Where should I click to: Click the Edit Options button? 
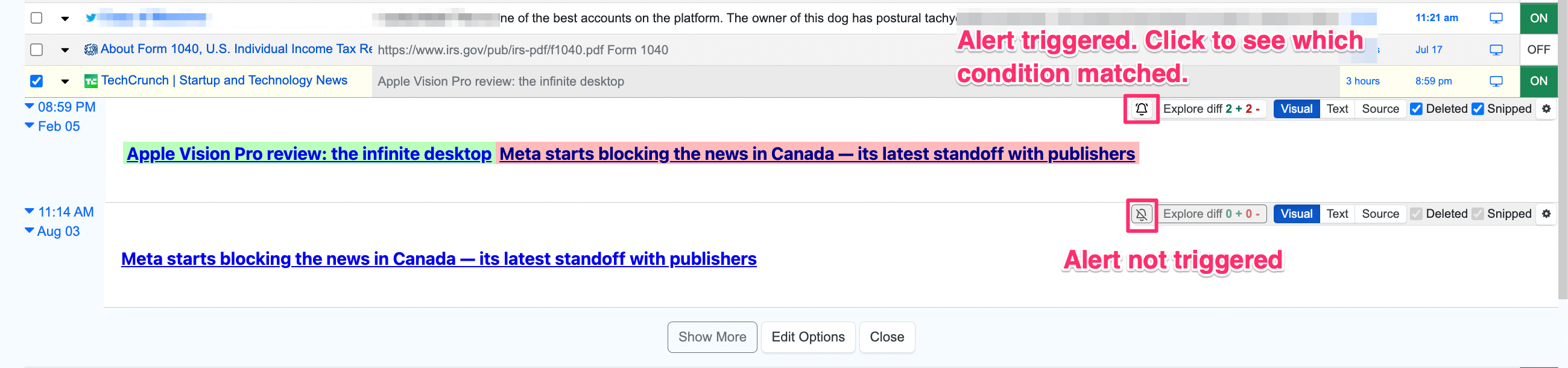point(808,337)
